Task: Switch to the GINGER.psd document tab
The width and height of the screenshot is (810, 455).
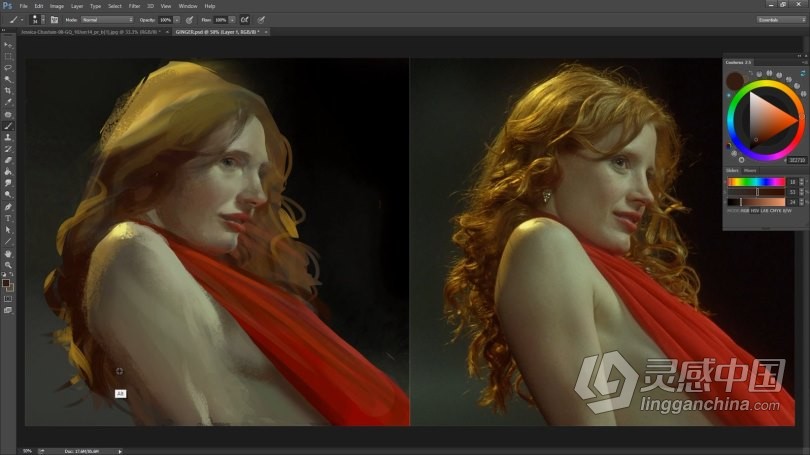Action: click(x=217, y=32)
